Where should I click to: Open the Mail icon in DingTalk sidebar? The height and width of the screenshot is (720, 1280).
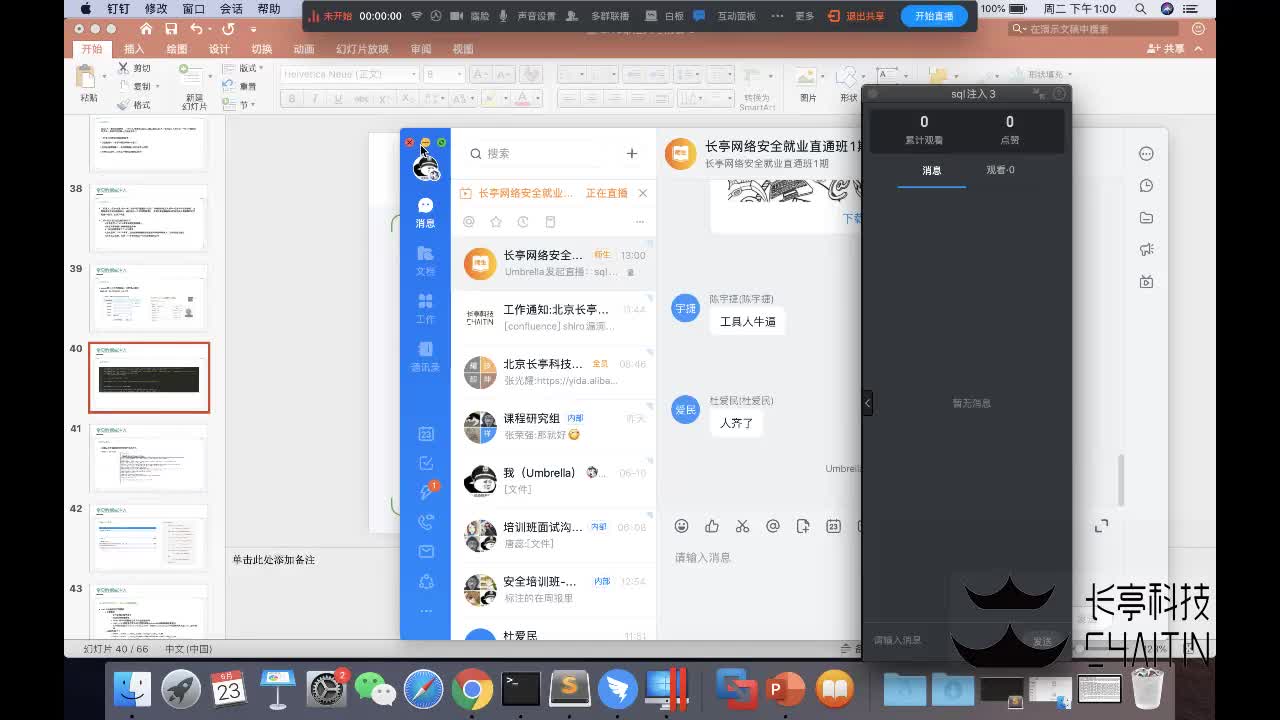tap(426, 551)
